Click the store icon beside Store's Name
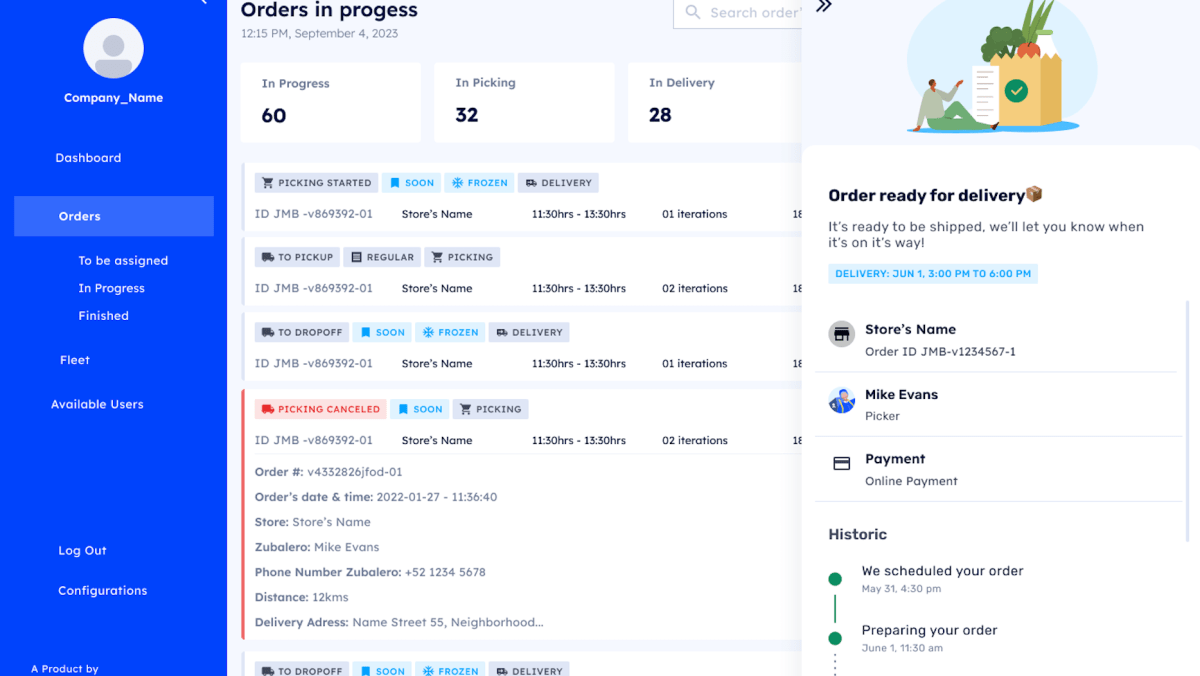The image size is (1200, 676). click(842, 335)
